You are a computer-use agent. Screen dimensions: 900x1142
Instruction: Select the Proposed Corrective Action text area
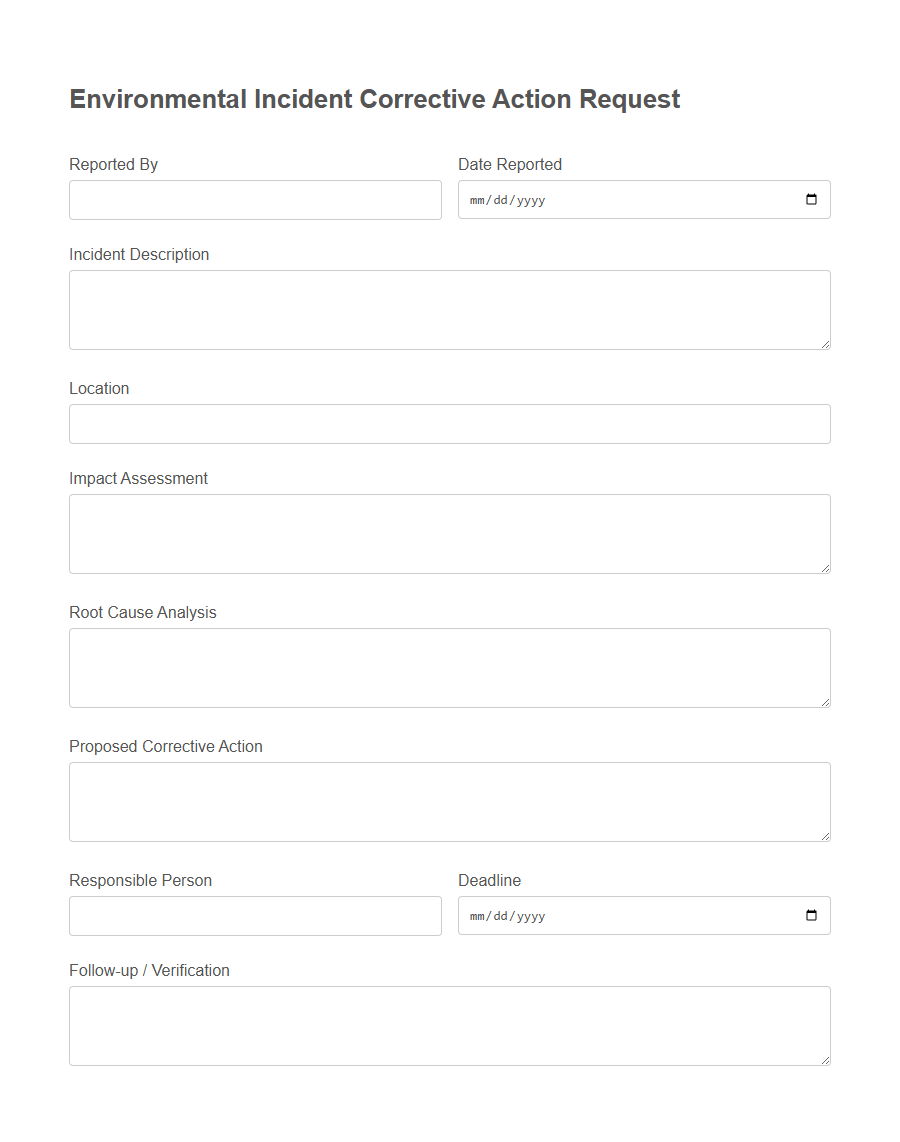[449, 801]
